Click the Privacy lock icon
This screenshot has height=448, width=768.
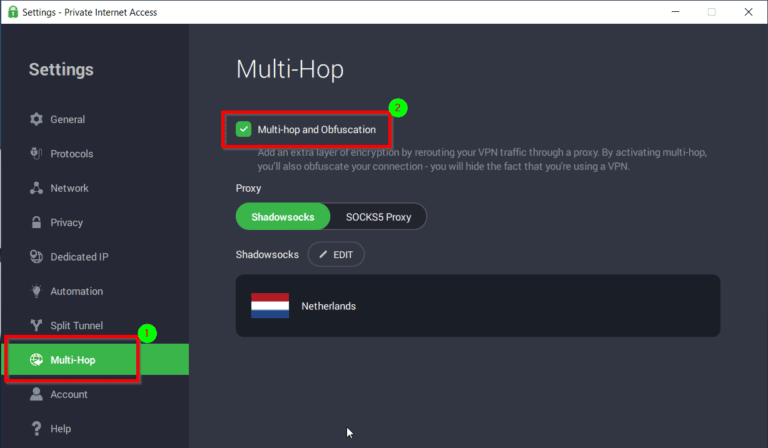[37, 223]
